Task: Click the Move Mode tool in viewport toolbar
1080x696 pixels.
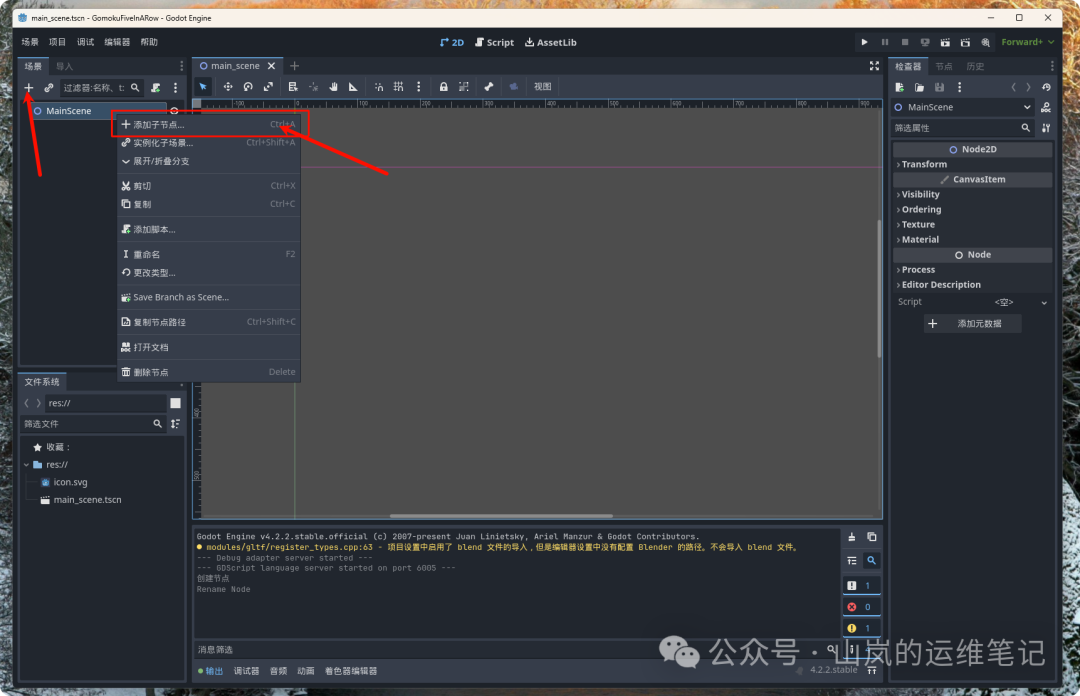Action: [228, 87]
